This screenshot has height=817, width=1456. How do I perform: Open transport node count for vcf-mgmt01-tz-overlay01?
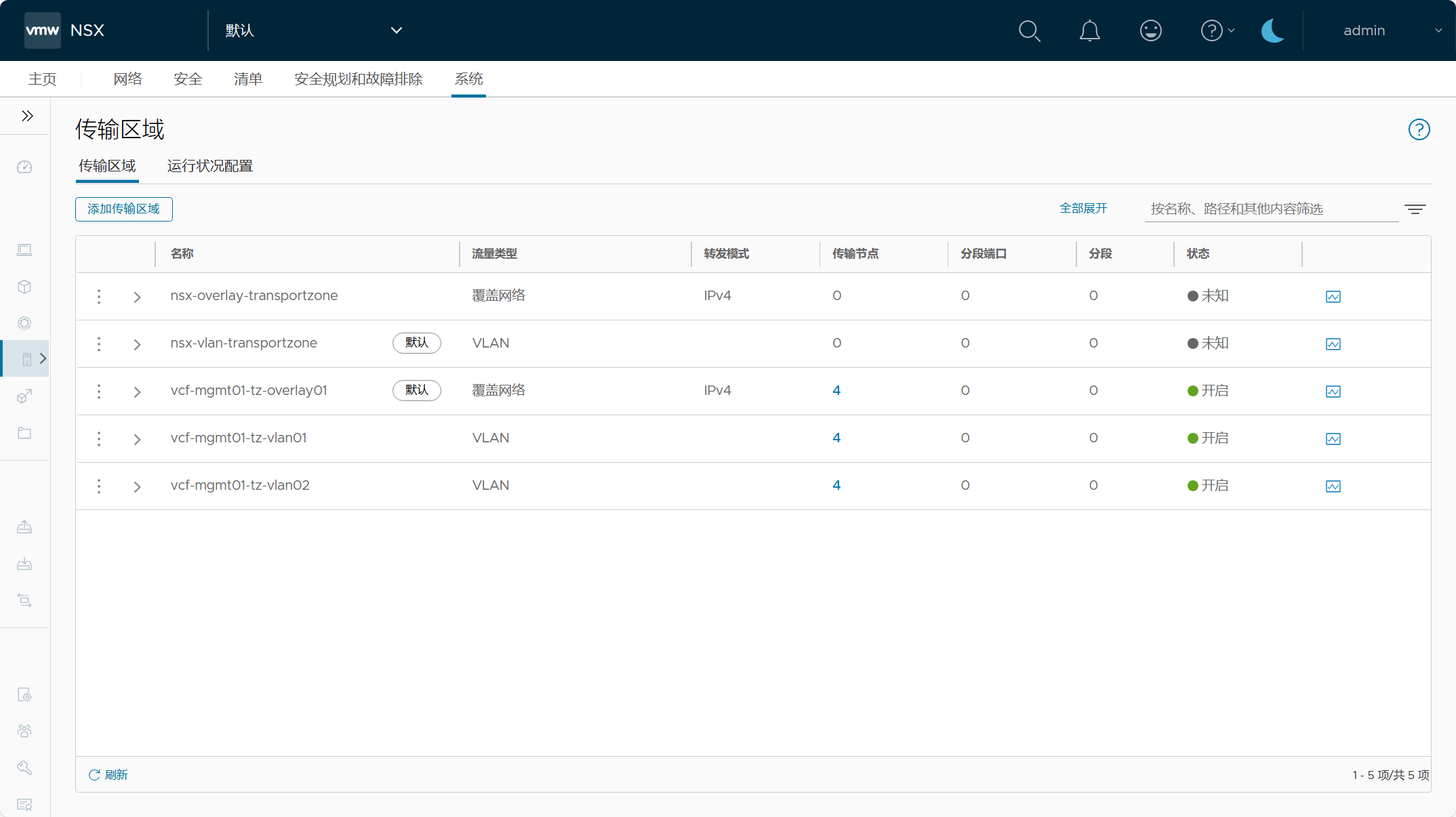coord(836,390)
